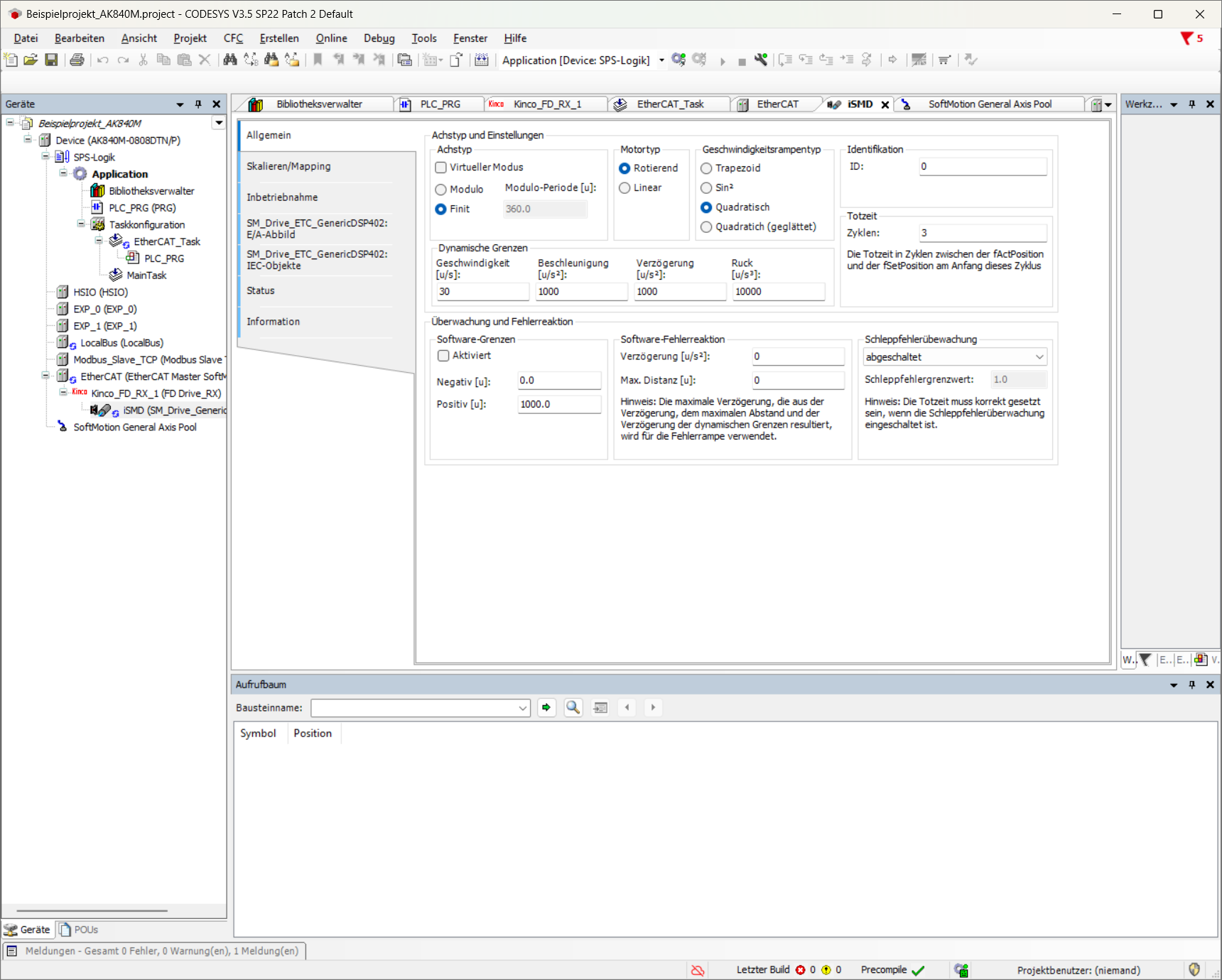Open the Meldungen messages bar

pos(155,951)
